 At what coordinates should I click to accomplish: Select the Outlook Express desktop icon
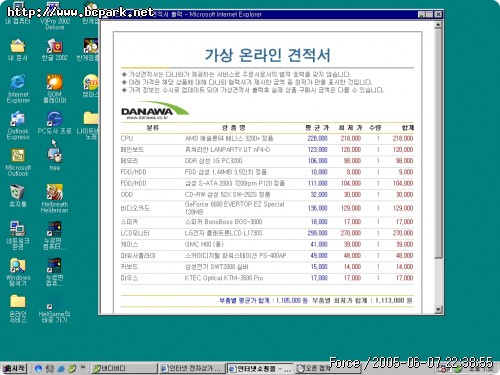coord(18,125)
